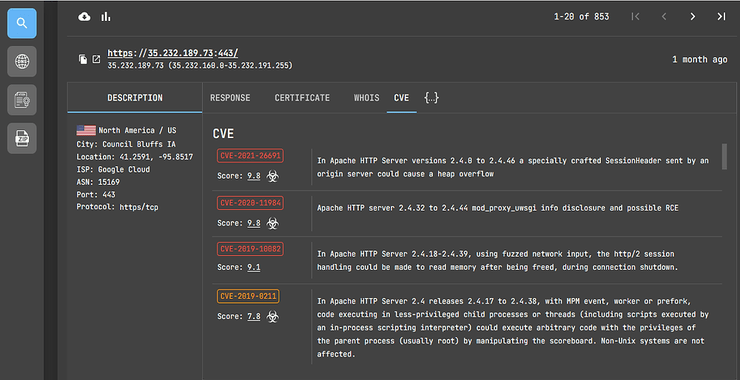Open the CVE-2021-26691 badge

[x=250, y=156]
